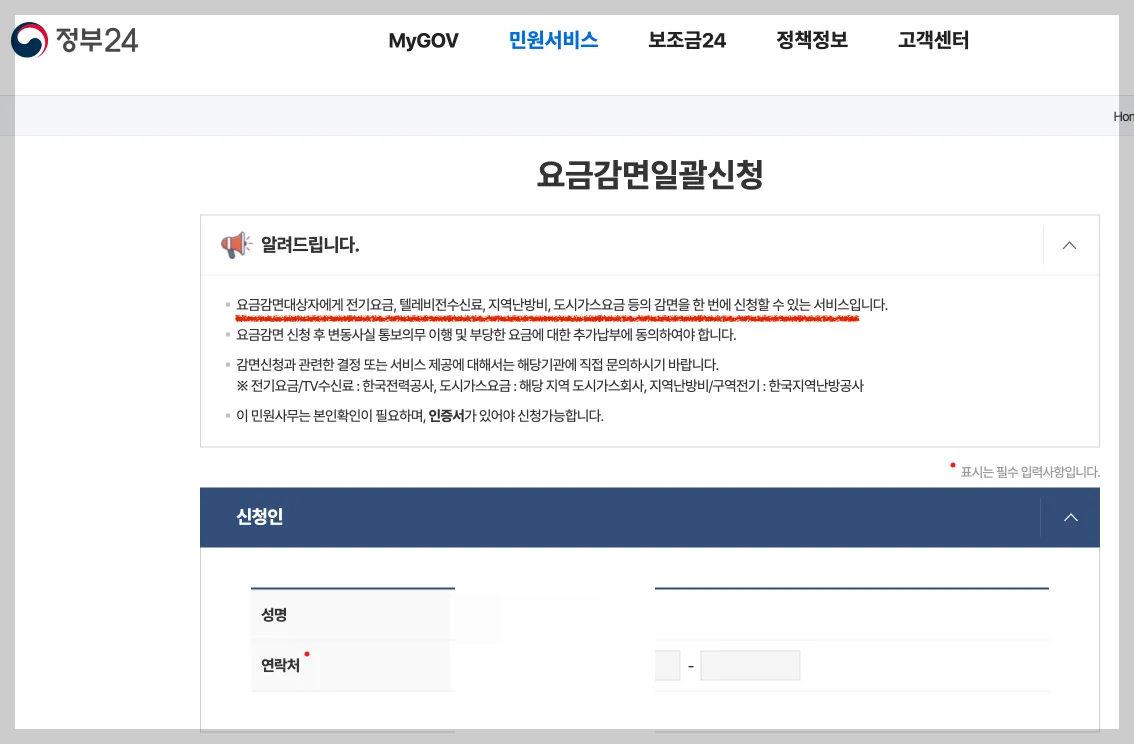This screenshot has height=744, width=1134.
Task: Click the 신청인 section header label
Action: coord(259,517)
